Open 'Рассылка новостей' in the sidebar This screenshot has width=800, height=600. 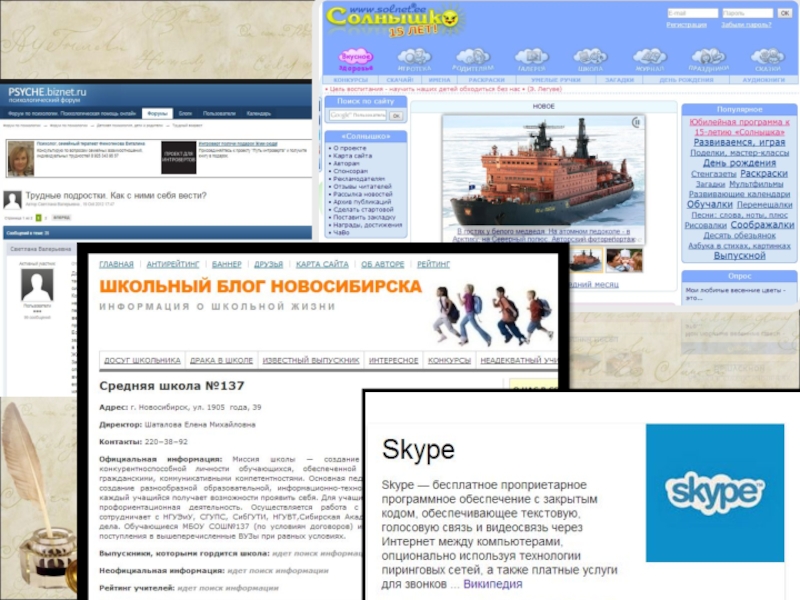pos(363,194)
